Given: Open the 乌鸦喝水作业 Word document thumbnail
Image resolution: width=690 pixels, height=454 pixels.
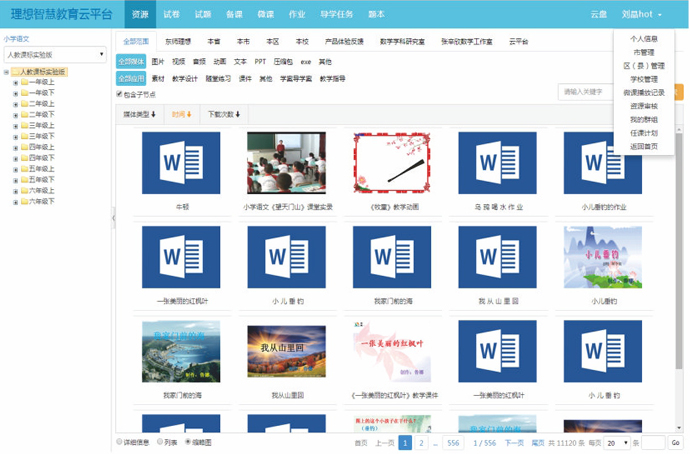Looking at the screenshot, I should pos(497,163).
